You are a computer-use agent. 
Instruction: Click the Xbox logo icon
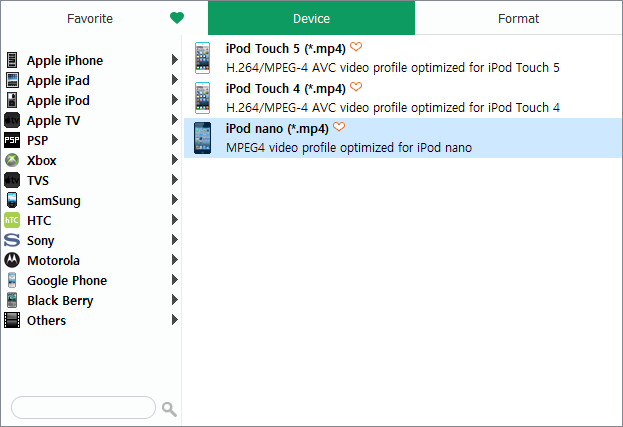12,160
